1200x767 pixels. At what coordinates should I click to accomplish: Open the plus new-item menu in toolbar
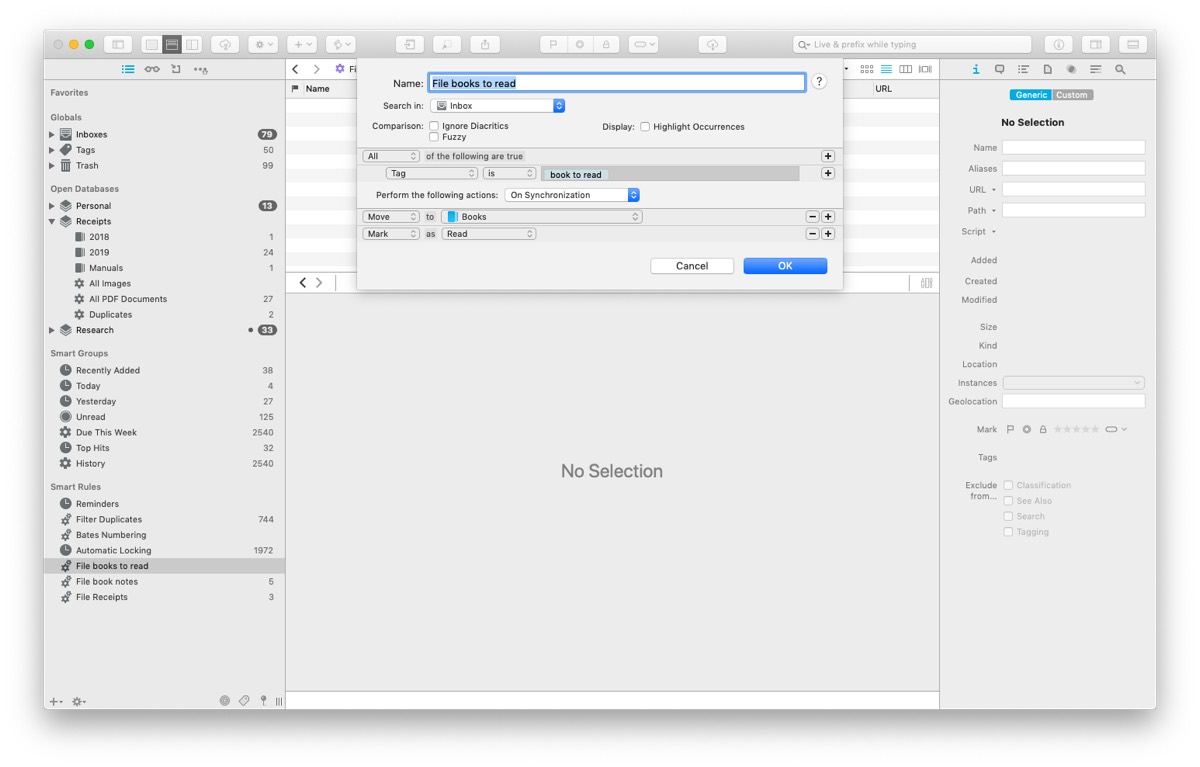coord(301,45)
